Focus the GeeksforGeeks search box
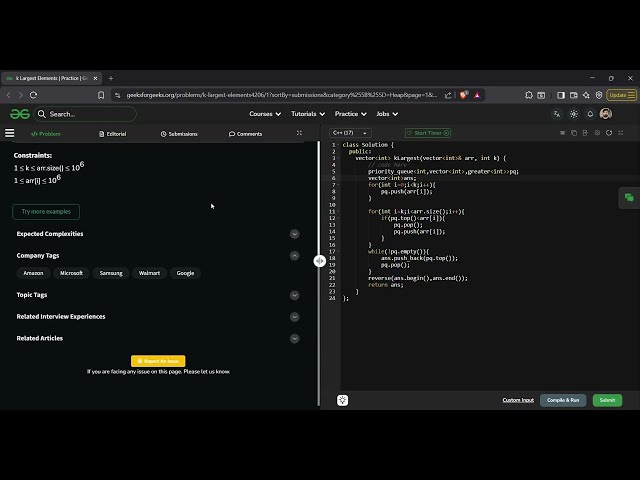The width and height of the screenshot is (640, 480). click(86, 114)
